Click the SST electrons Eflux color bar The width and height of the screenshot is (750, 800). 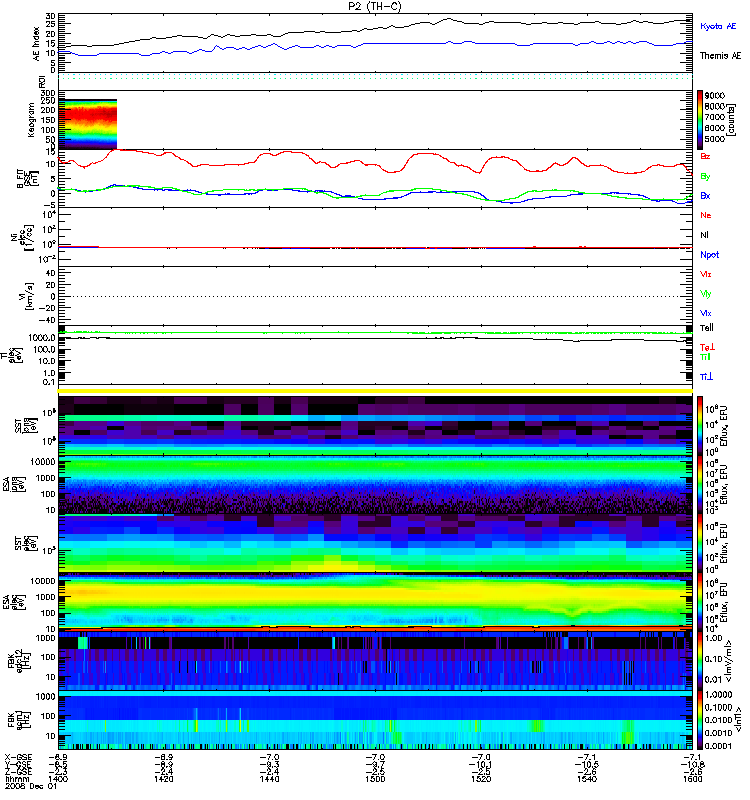pos(700,543)
